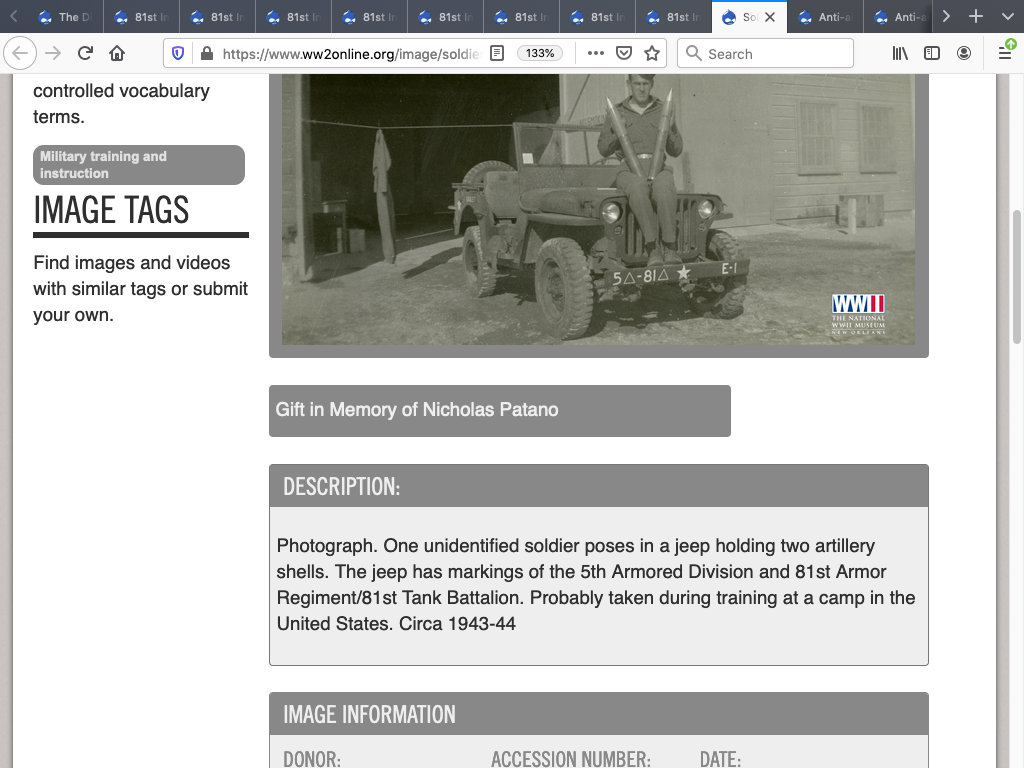Open Firefox hamburger application menu
The width and height of the screenshot is (1024, 768).
[1005, 53]
